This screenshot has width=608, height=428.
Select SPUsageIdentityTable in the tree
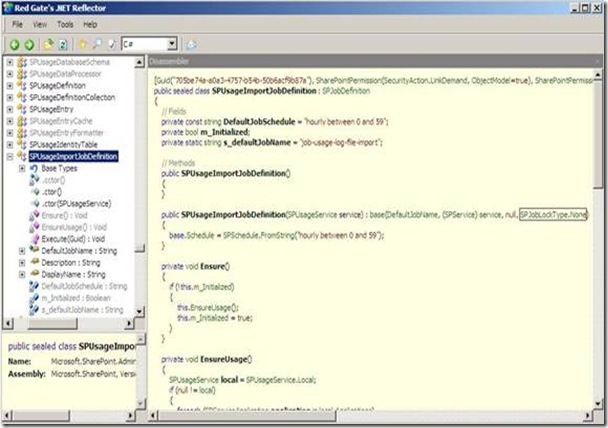pos(69,145)
